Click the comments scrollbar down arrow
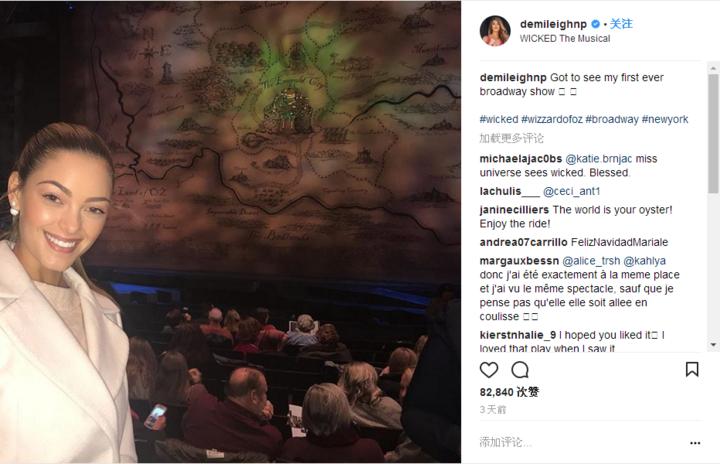Viewport: 720px width, 464px height. [713, 345]
